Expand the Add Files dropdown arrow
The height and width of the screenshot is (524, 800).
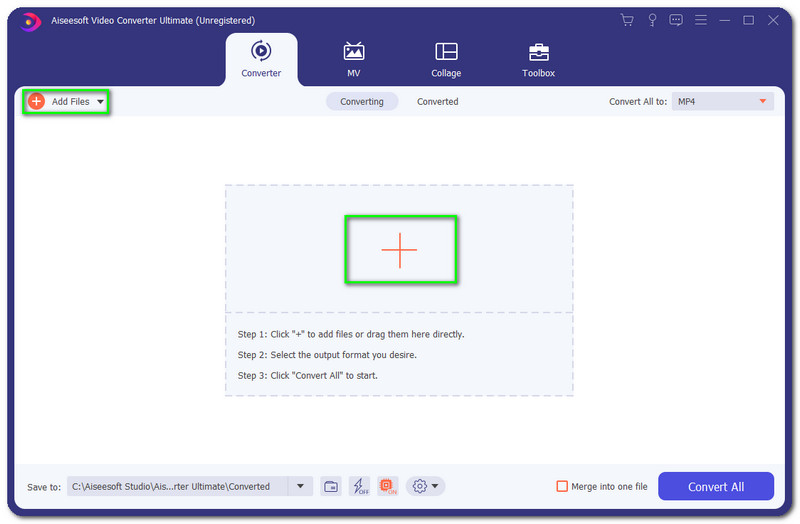pos(101,101)
